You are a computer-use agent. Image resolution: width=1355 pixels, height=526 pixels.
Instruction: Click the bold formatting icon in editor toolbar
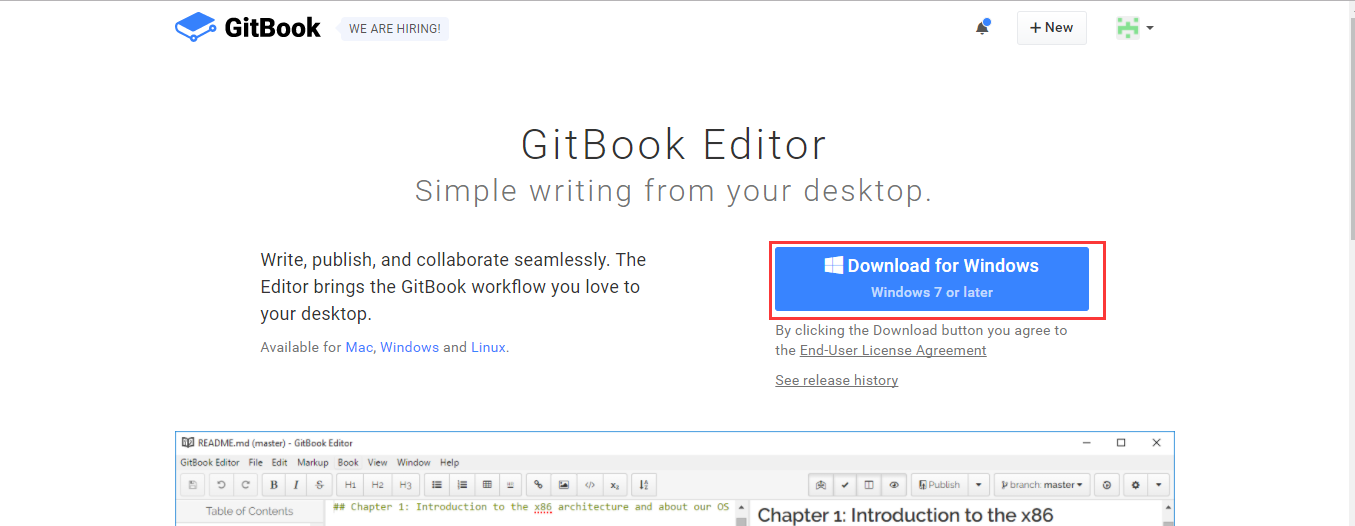coord(274,485)
